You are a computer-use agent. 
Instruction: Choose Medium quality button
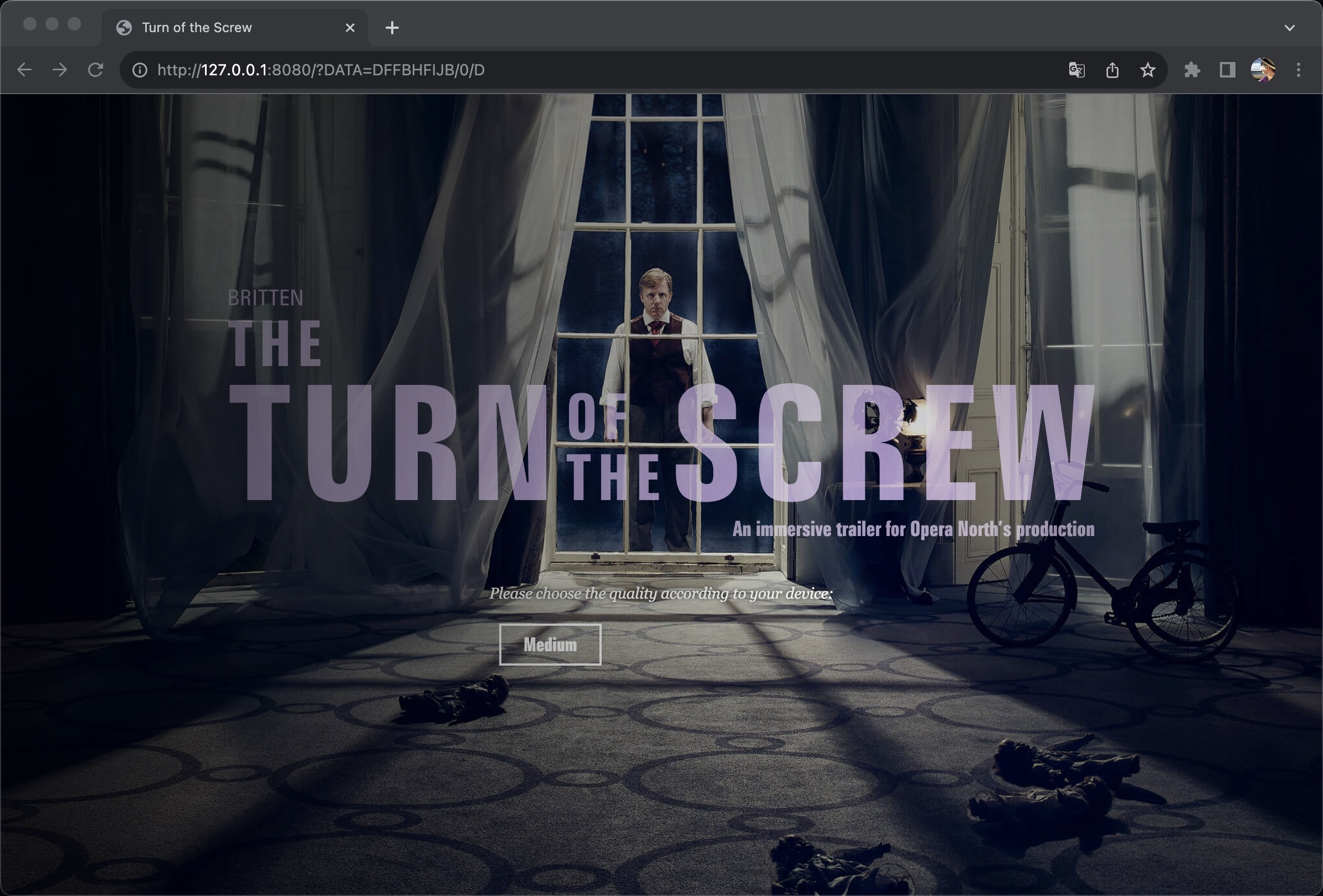(550, 645)
